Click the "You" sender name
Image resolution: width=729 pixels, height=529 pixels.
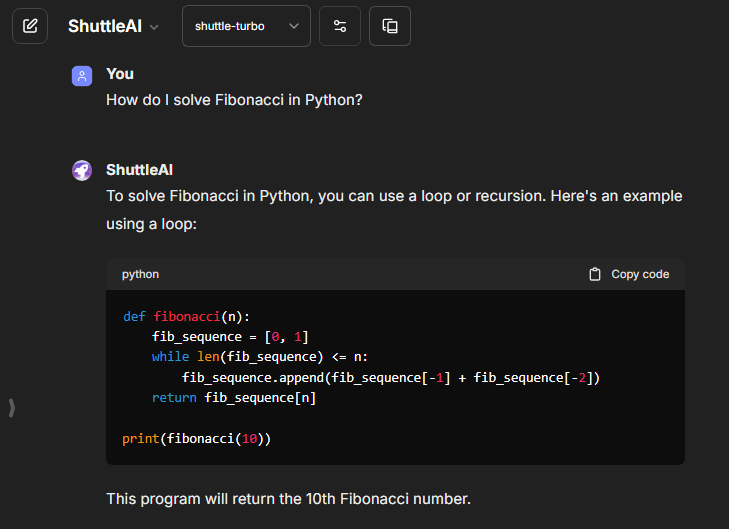coord(120,74)
